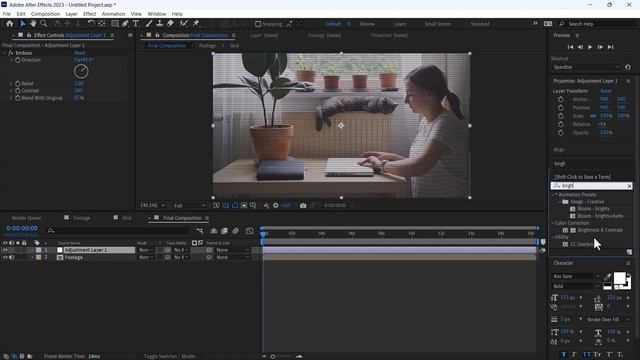This screenshot has width=640, height=360.
Task: Open the magnification ratio dropdown
Action: click(x=153, y=205)
